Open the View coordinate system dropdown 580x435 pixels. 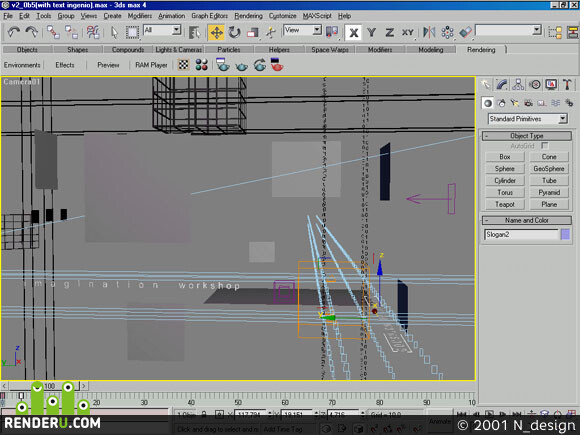click(x=303, y=30)
